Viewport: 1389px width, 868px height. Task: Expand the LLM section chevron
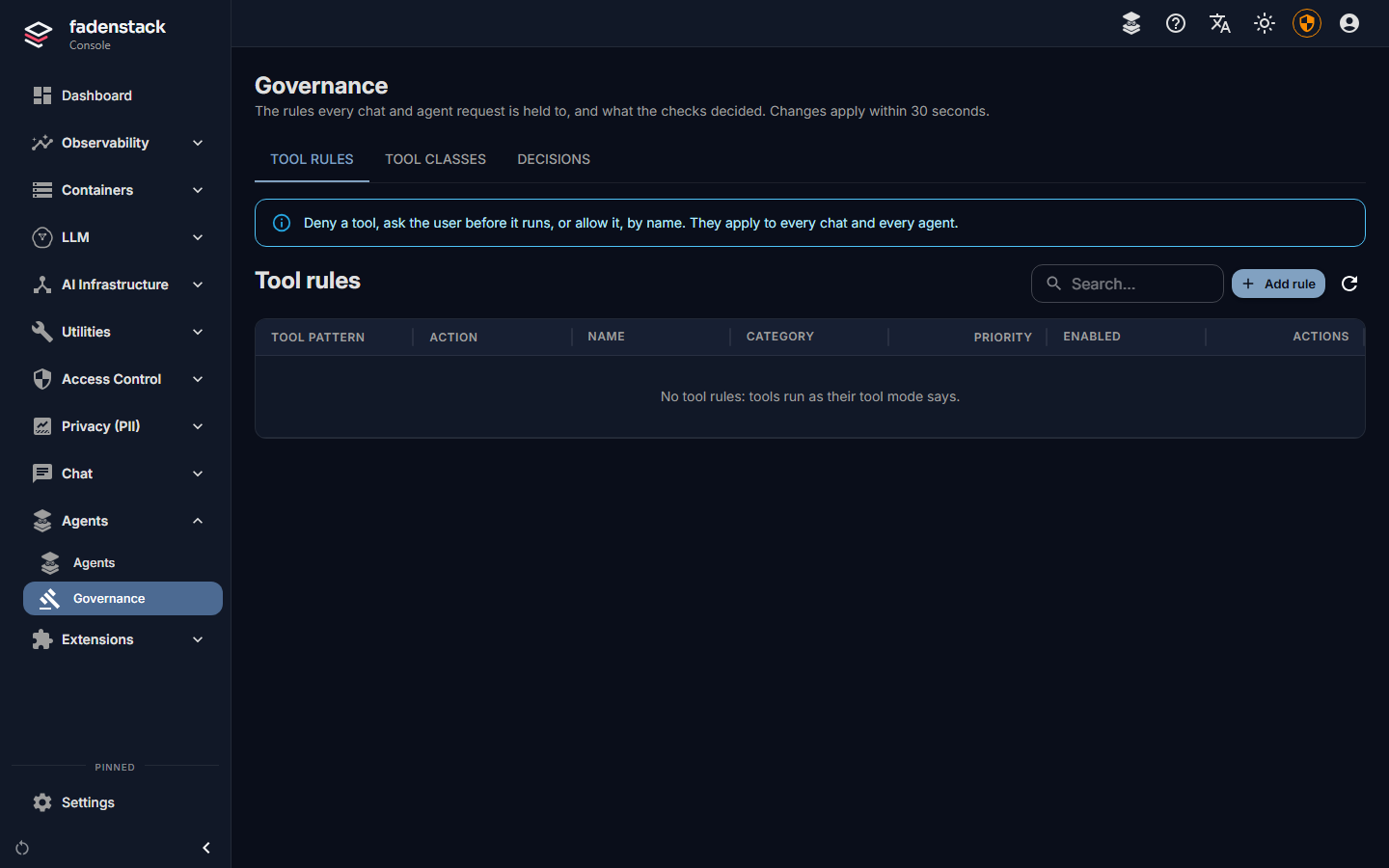pyautogui.click(x=198, y=237)
